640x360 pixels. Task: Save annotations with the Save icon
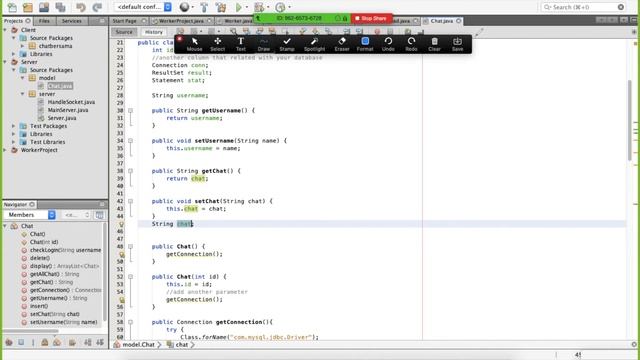tap(458, 44)
